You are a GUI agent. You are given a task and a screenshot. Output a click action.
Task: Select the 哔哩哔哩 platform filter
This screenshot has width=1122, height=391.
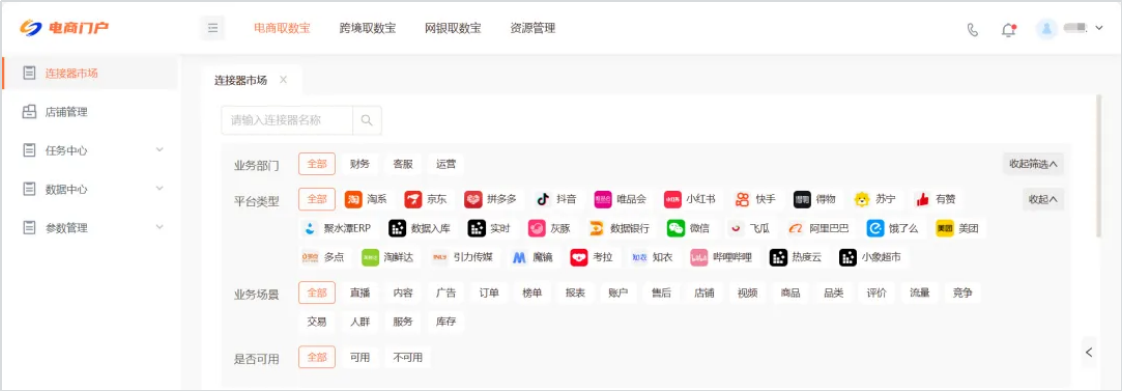click(722, 257)
